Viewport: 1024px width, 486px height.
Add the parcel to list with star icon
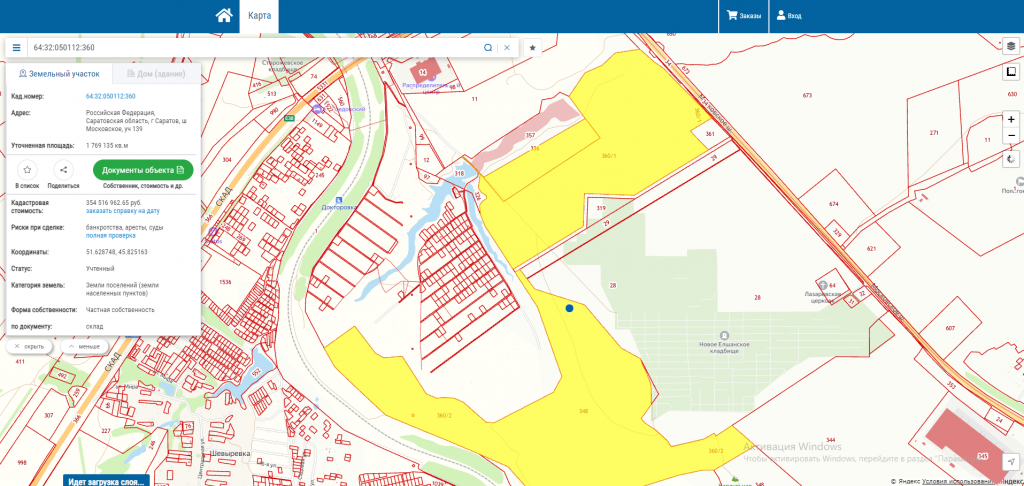pos(27,170)
